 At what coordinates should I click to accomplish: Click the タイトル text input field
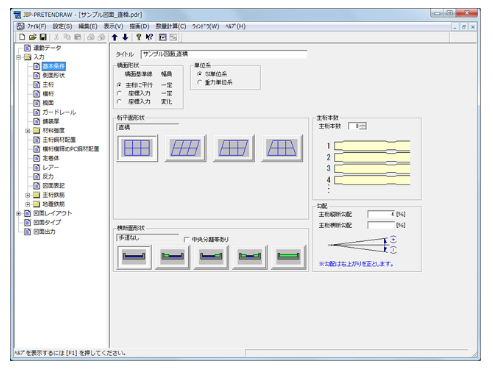pyautogui.click(x=224, y=54)
